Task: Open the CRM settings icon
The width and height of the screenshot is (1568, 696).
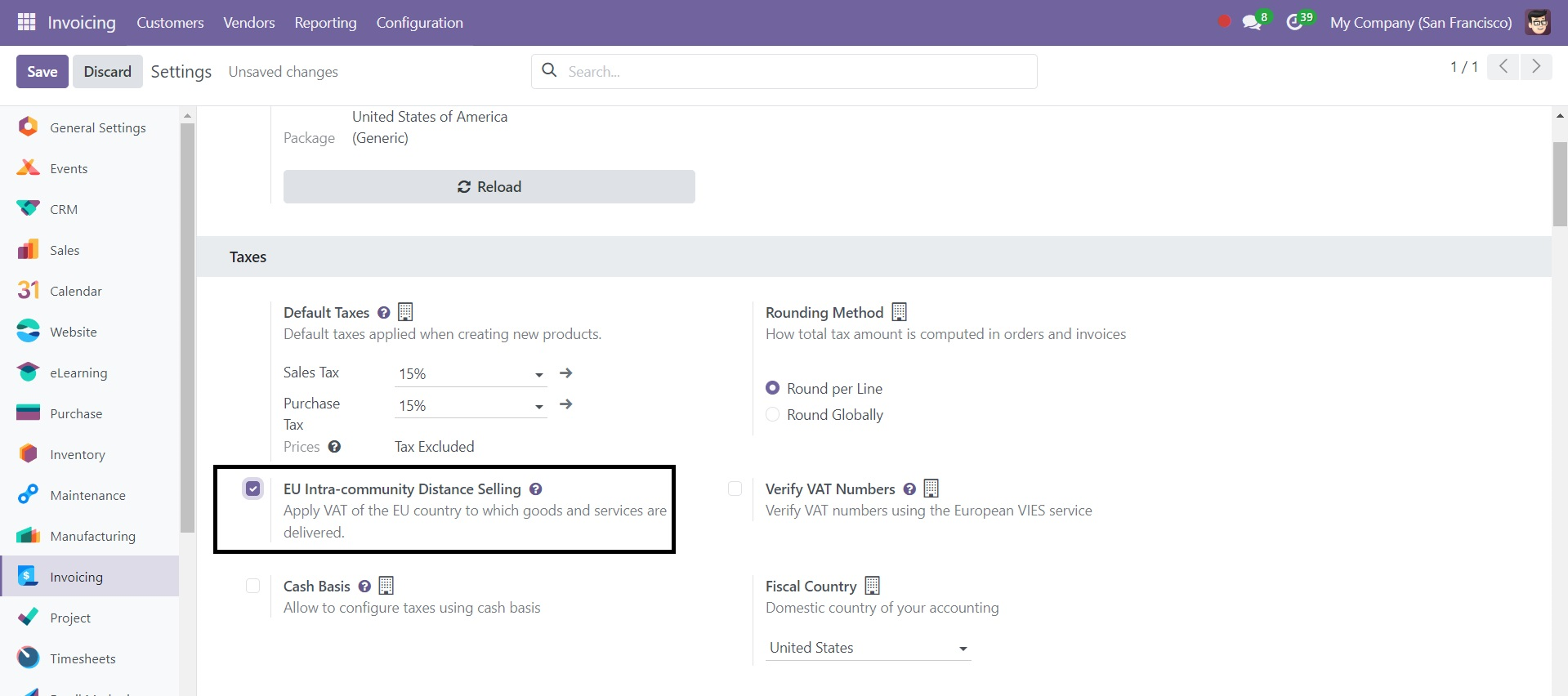Action: 28,208
